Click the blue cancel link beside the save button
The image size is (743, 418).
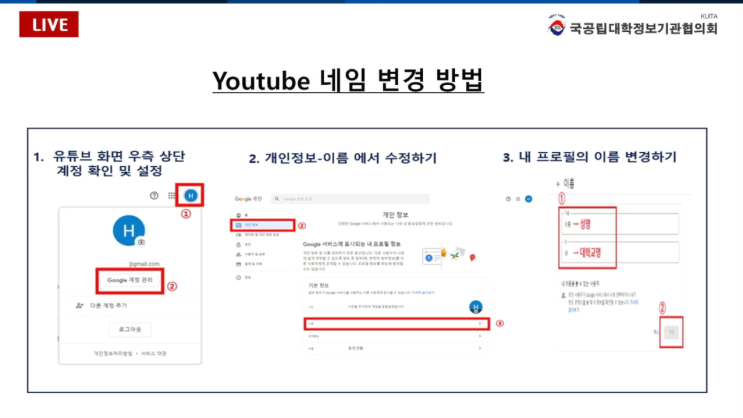(656, 332)
